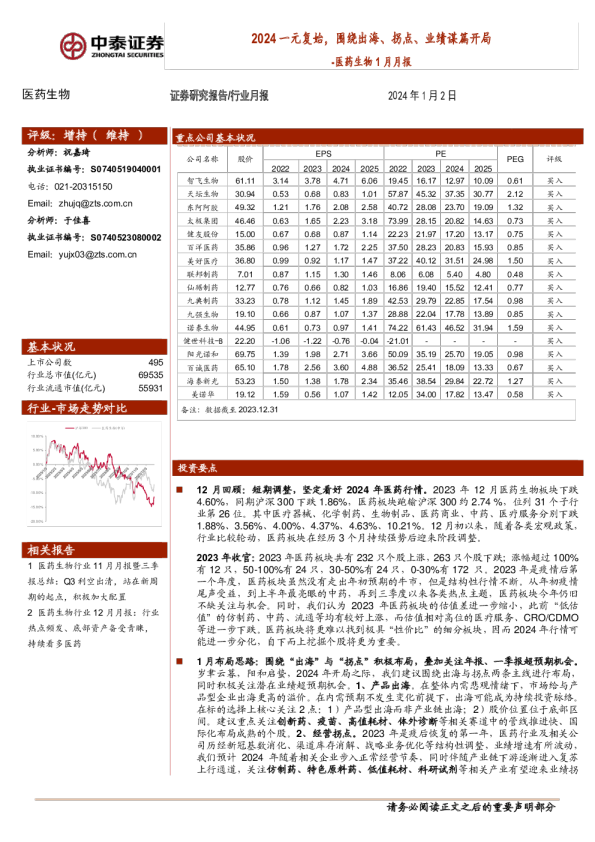595x842 pixels.
Task: Click company name '东阿阿胶'
Action: tap(202, 207)
